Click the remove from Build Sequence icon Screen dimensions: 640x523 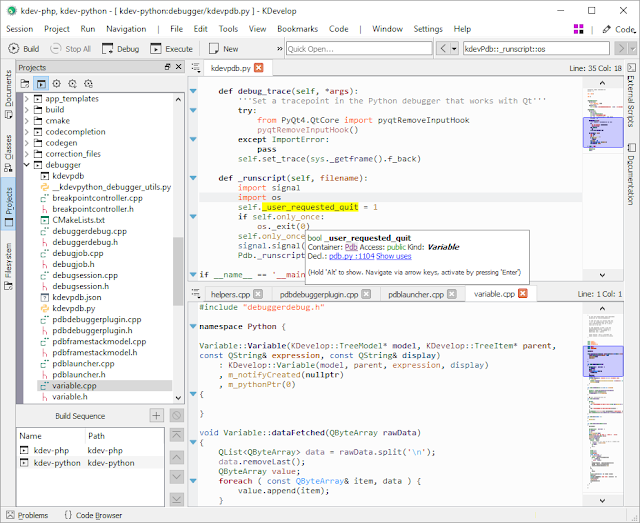click(176, 416)
